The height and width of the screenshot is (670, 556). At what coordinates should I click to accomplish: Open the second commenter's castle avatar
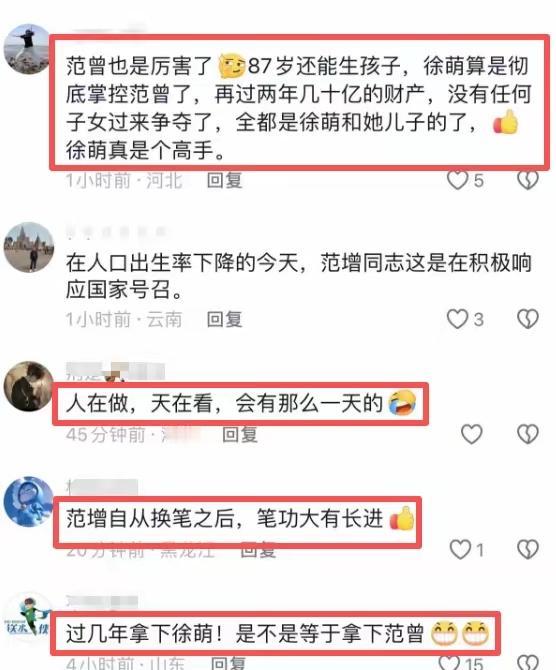click(x=29, y=247)
